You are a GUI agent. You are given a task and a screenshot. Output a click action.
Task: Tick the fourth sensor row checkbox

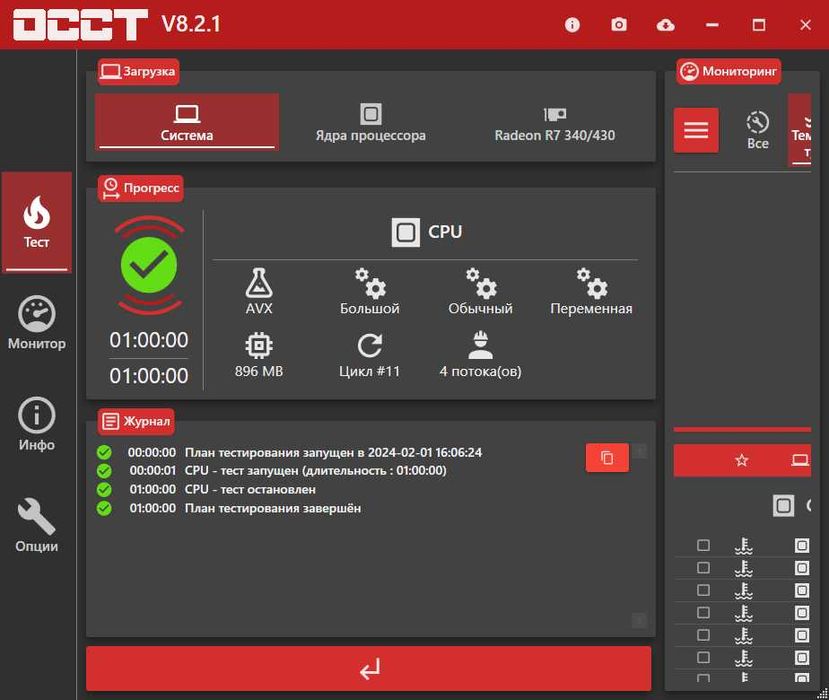(703, 613)
